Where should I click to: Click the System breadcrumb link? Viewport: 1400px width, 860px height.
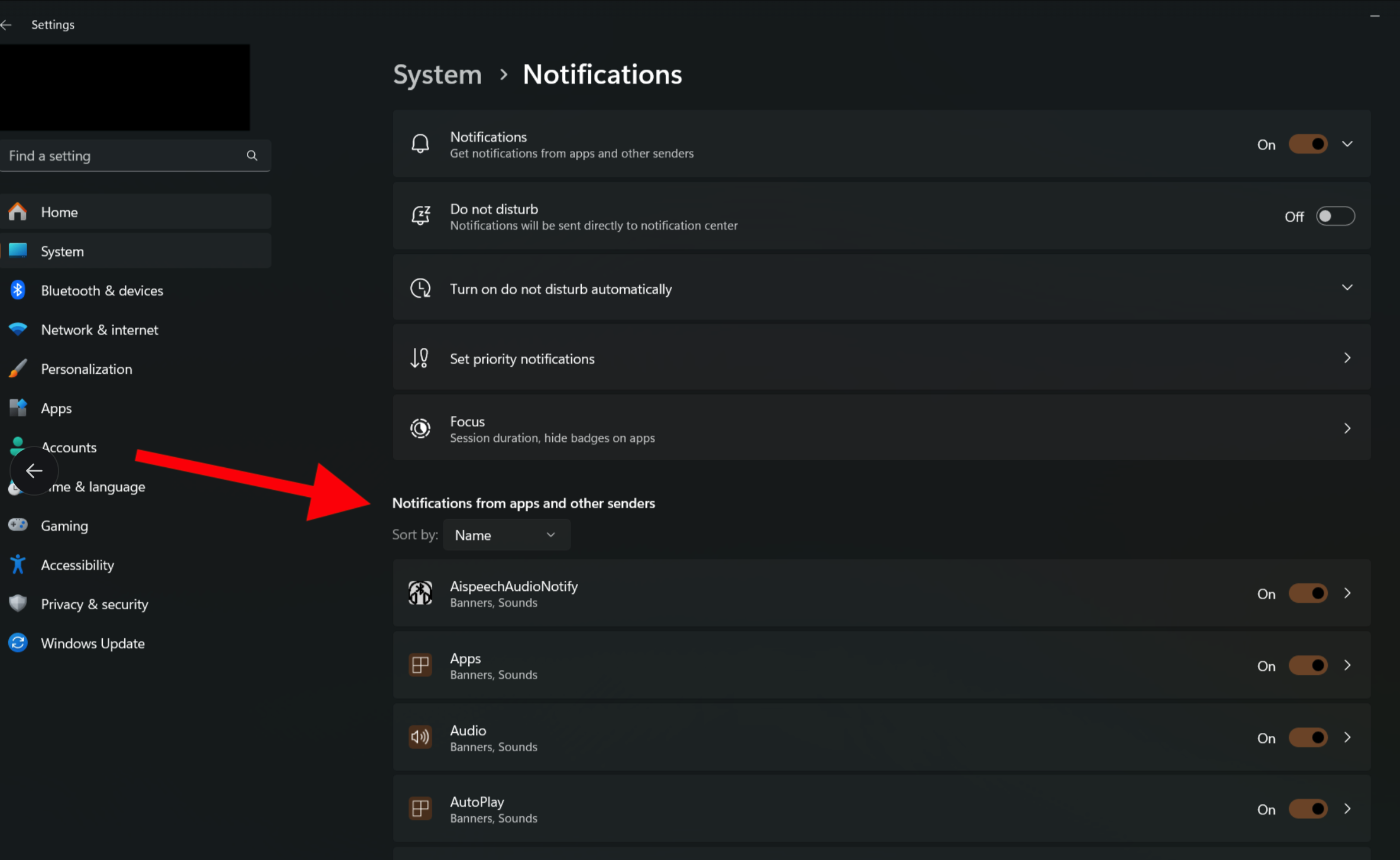point(437,75)
